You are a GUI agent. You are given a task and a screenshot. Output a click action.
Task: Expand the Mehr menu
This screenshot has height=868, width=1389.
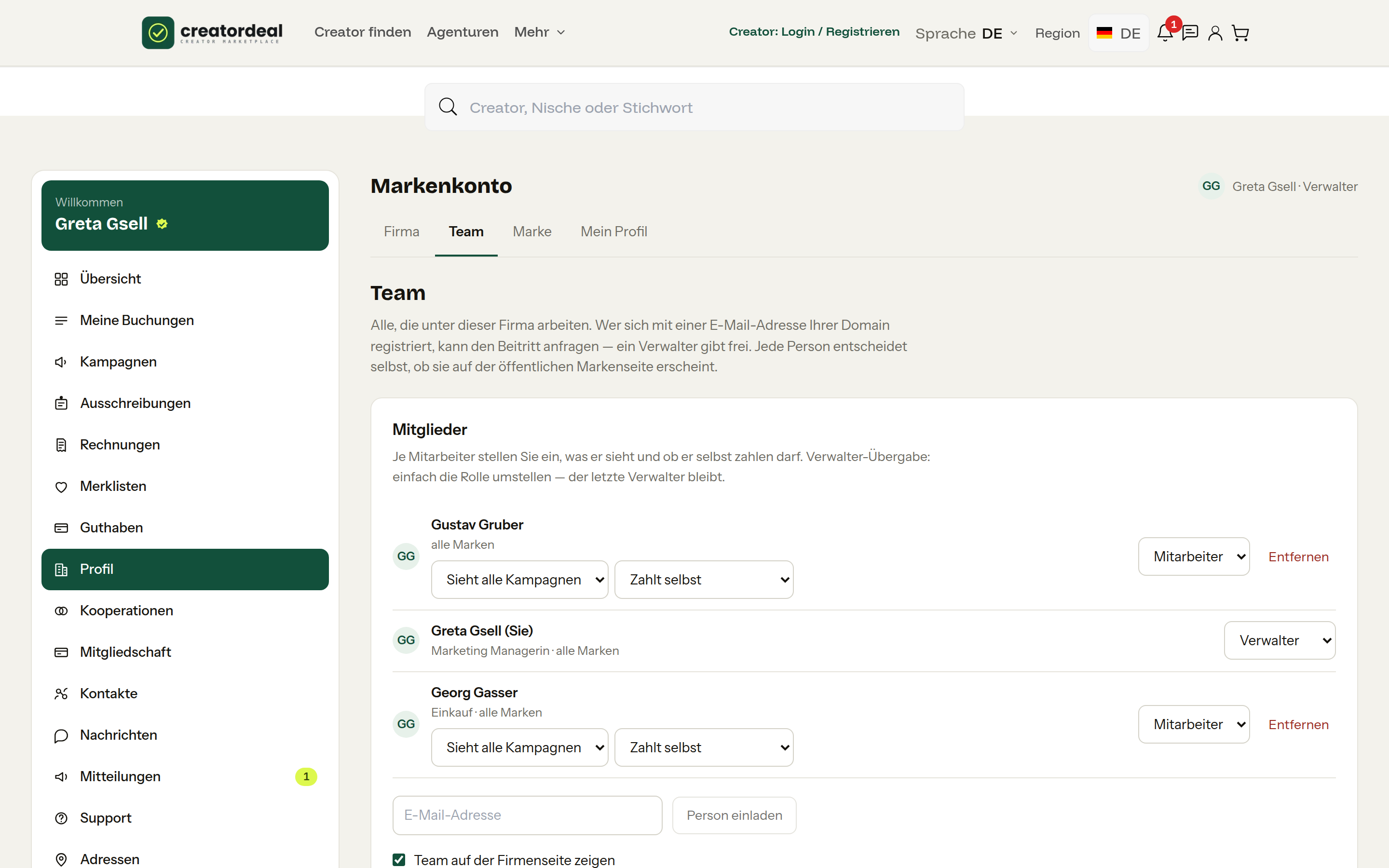point(540,32)
